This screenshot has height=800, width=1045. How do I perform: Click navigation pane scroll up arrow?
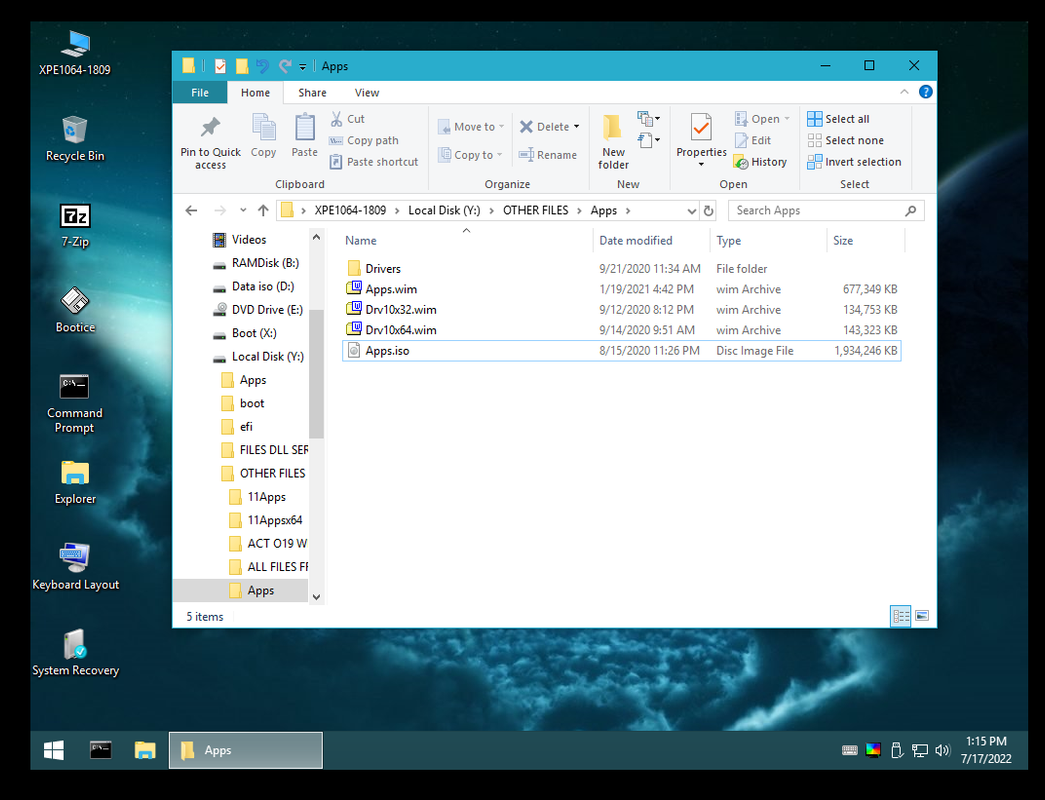(x=317, y=237)
